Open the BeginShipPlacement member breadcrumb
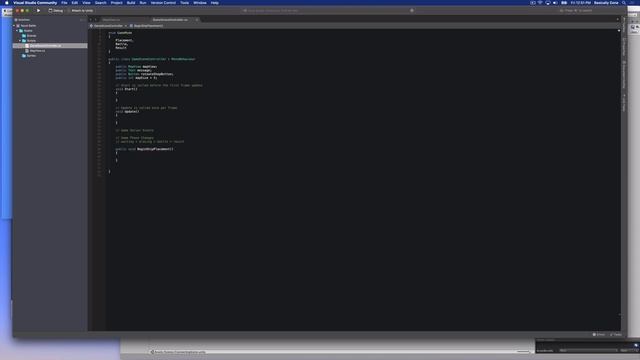Screen dimensions: 640x360 click(147, 26)
